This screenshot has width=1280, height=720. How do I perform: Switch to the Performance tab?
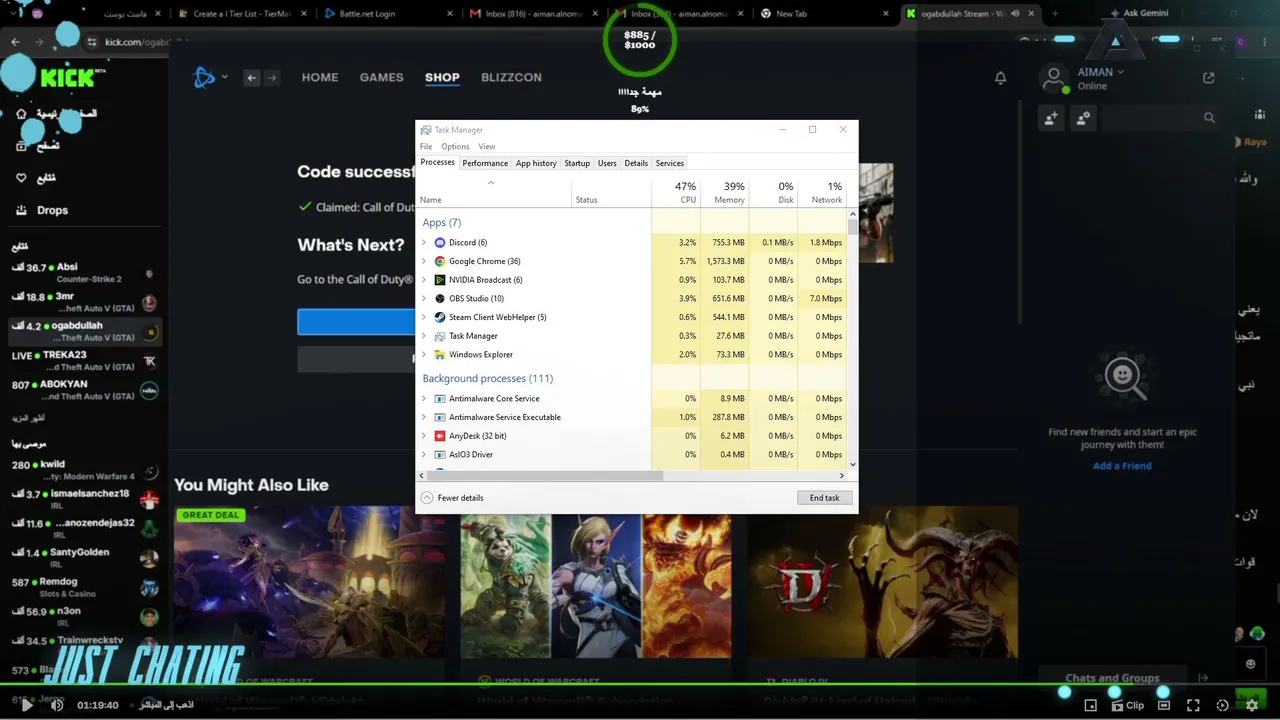point(485,163)
